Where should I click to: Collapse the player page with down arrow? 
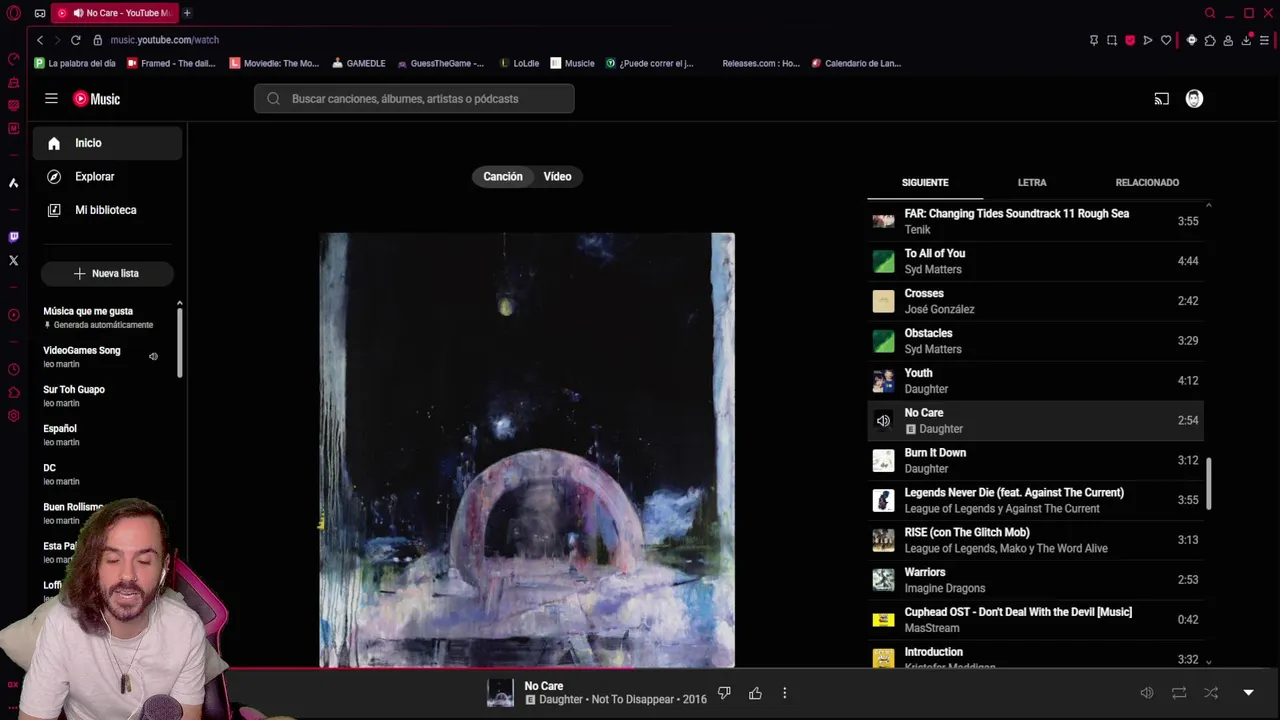point(1248,693)
